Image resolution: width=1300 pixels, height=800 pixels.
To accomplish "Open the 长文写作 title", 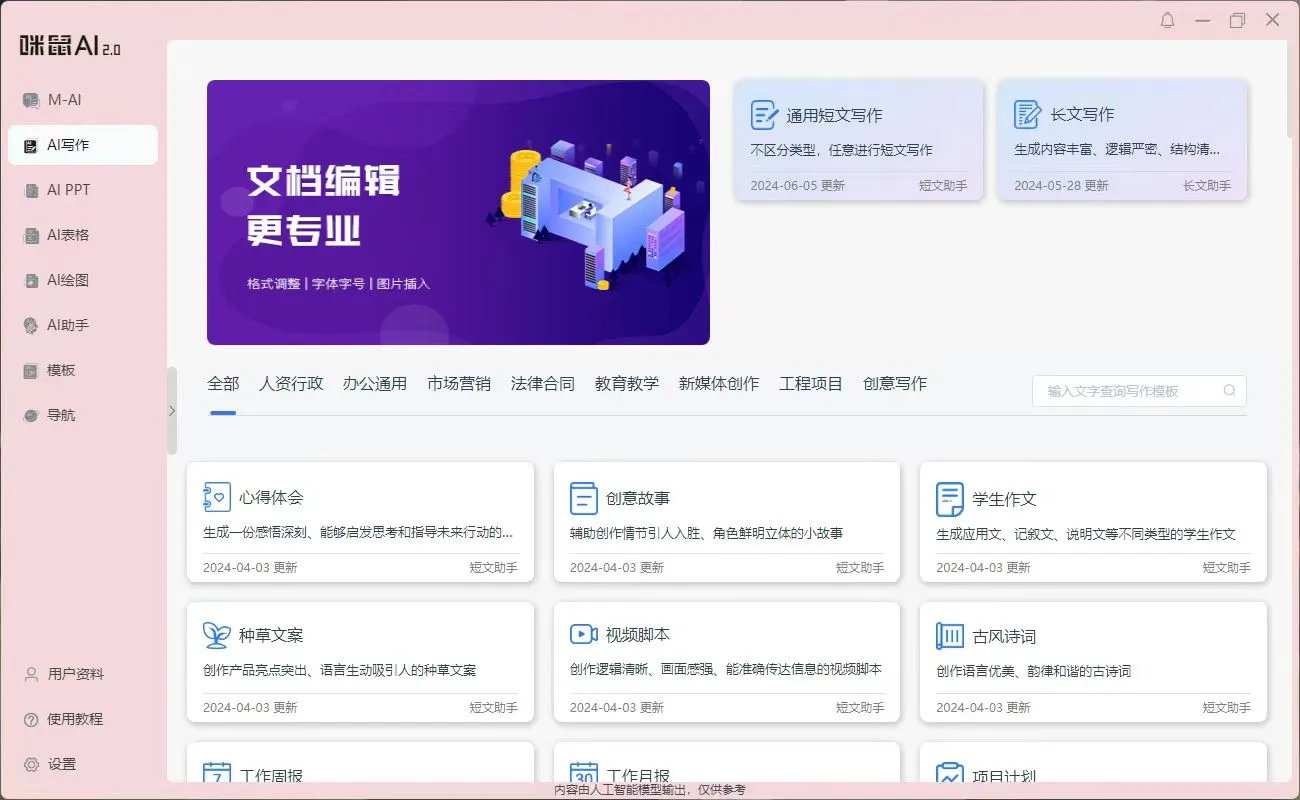I will tap(1082, 115).
